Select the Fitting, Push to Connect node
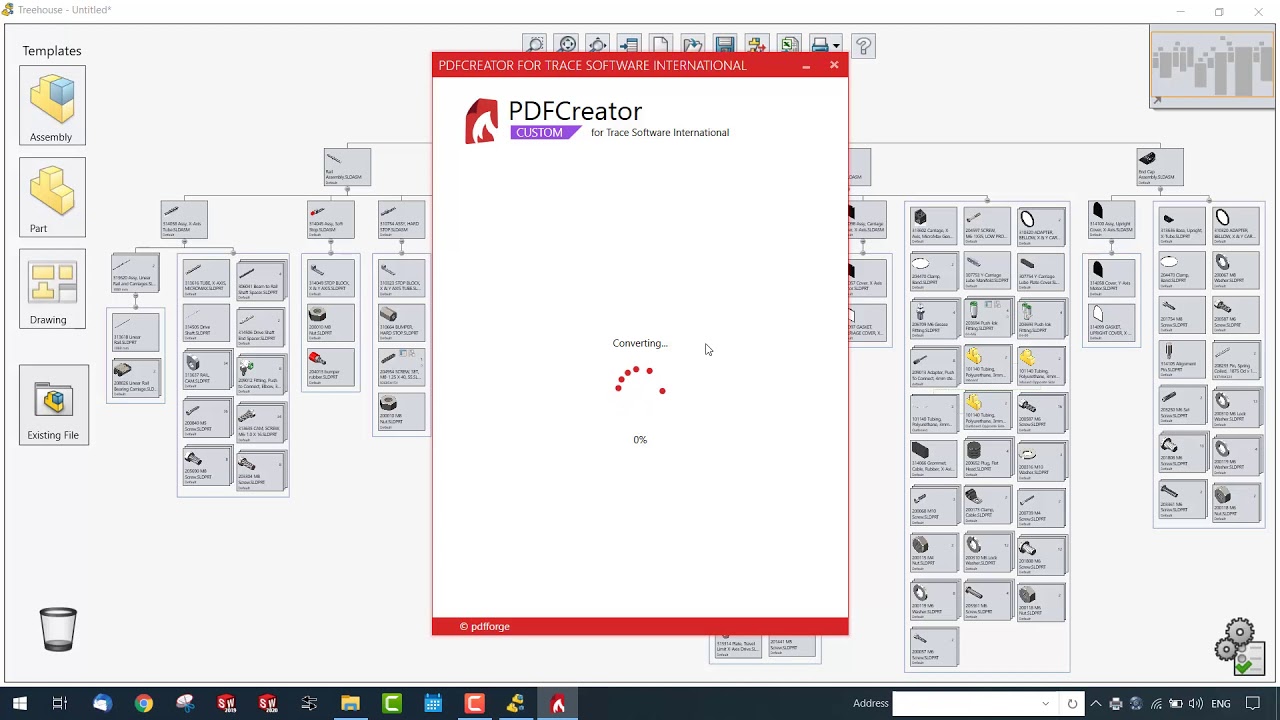This screenshot has height=720, width=1280. (260, 374)
